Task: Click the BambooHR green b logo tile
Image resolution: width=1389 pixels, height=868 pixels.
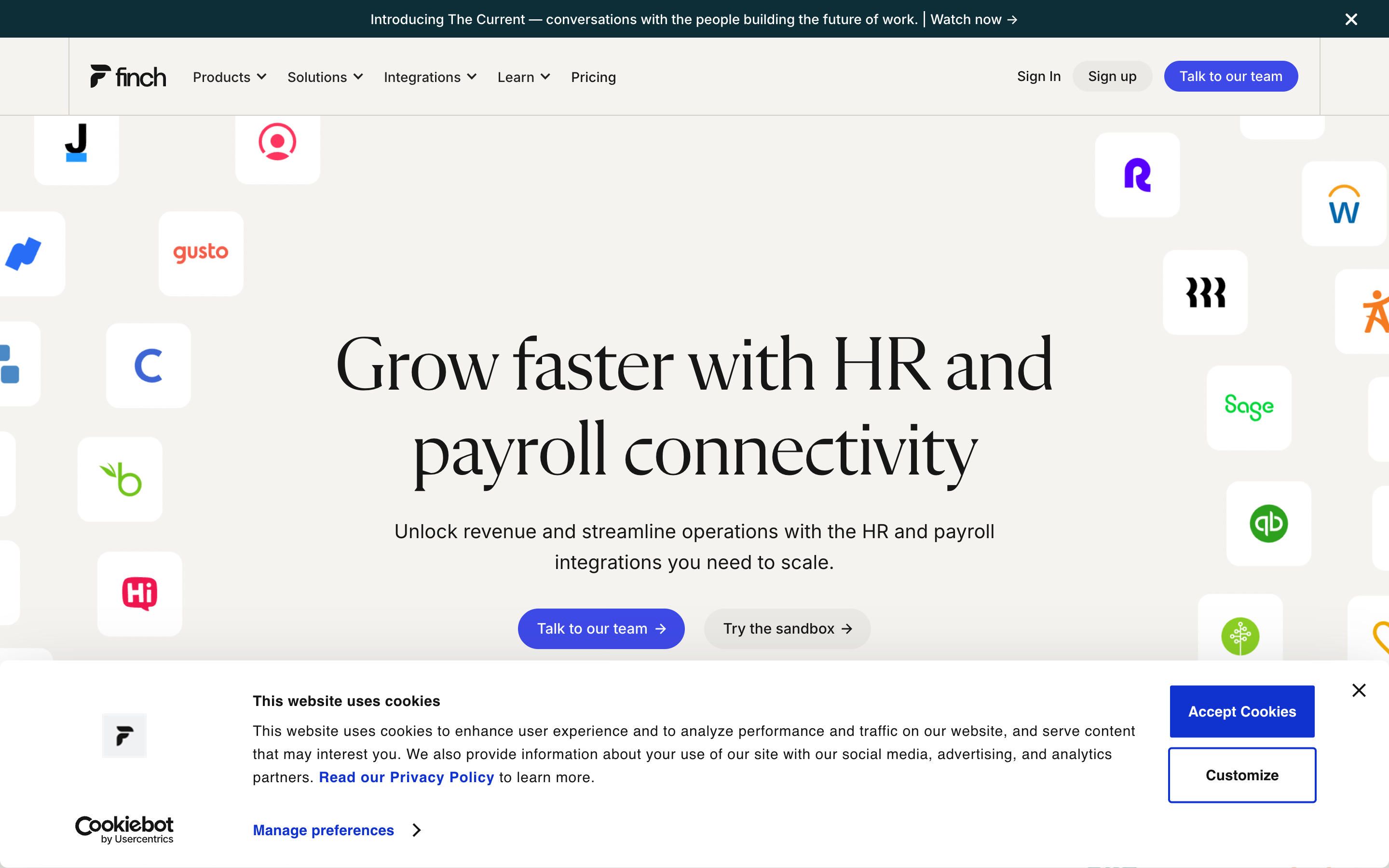Action: click(120, 479)
